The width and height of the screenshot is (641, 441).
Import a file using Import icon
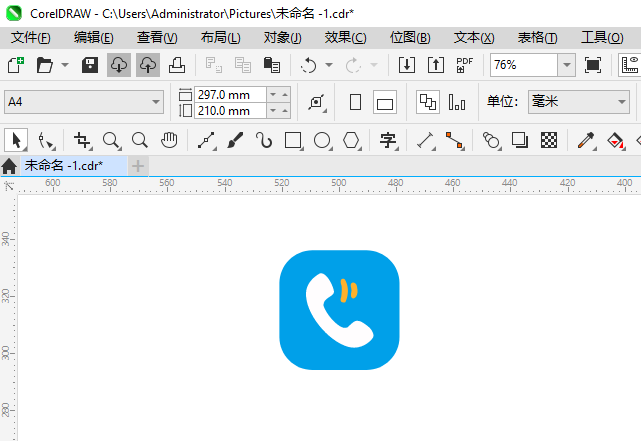pos(407,65)
